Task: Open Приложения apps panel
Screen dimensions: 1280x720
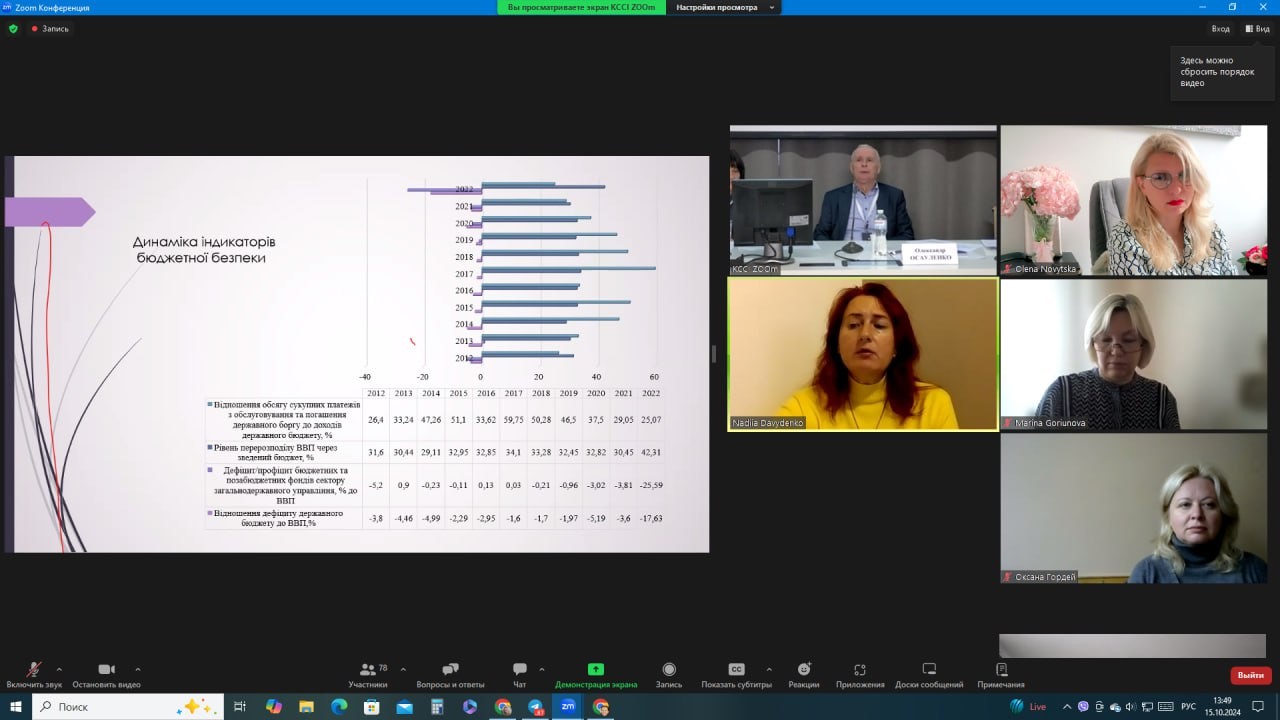Action: pos(860,676)
